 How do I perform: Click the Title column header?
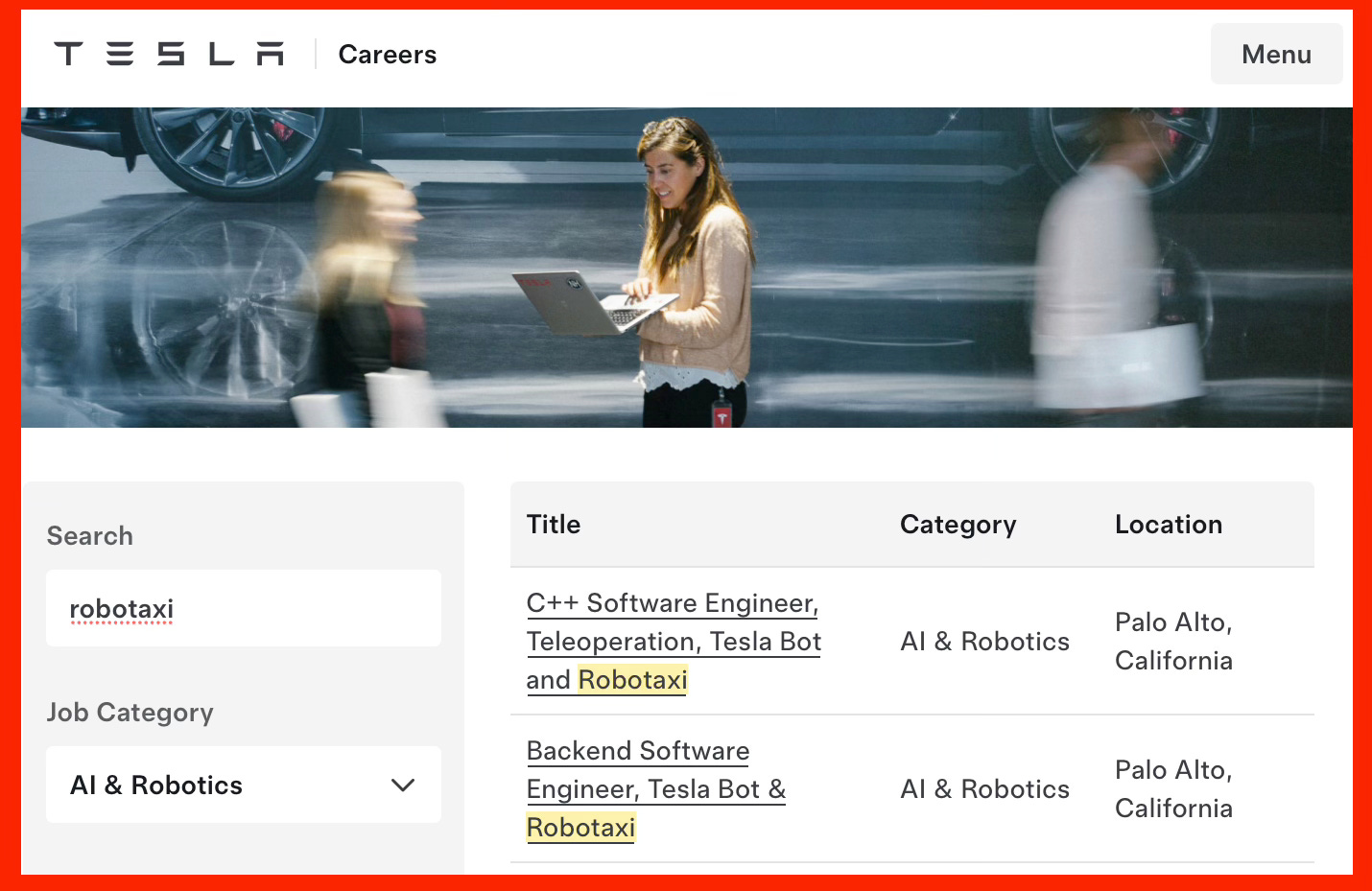click(554, 525)
